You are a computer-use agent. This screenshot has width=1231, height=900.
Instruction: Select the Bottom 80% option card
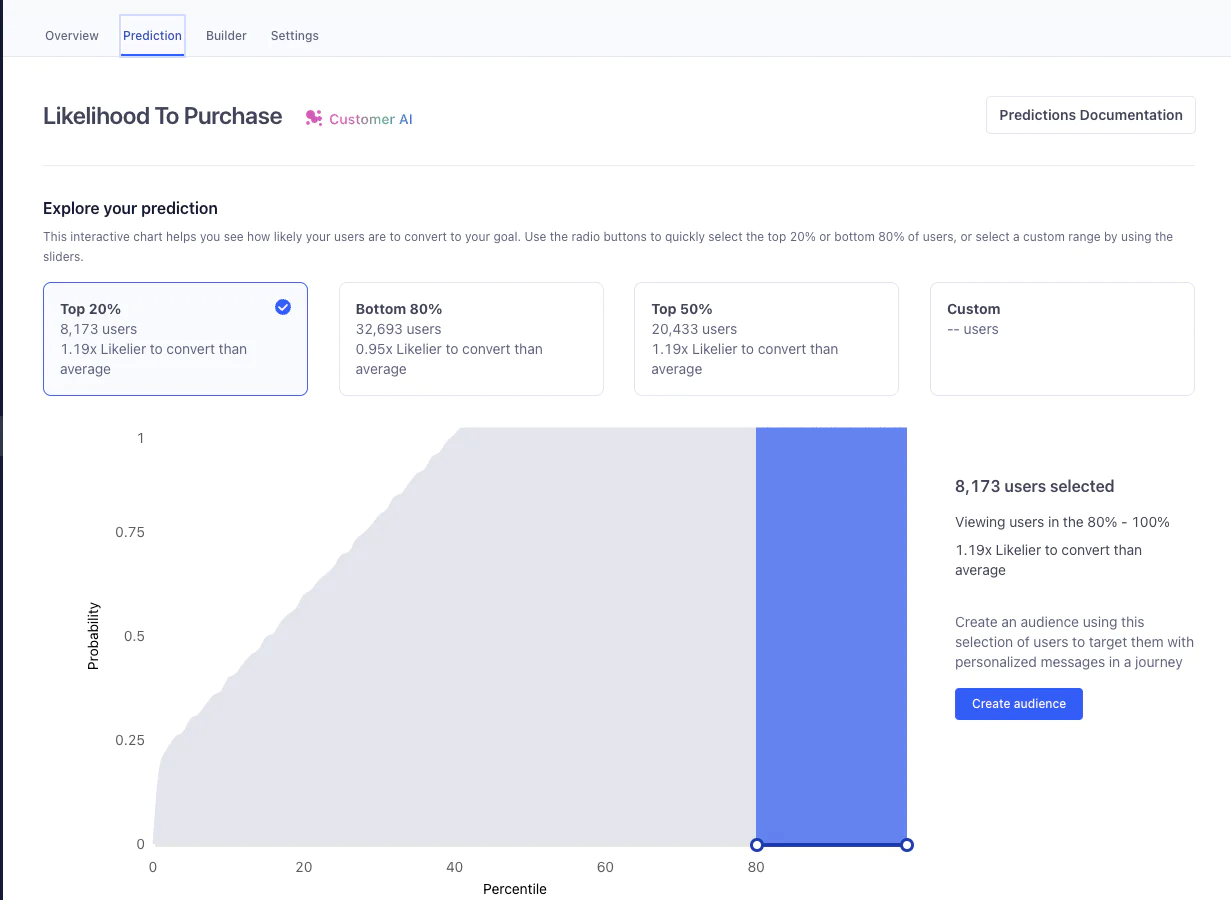coord(471,339)
